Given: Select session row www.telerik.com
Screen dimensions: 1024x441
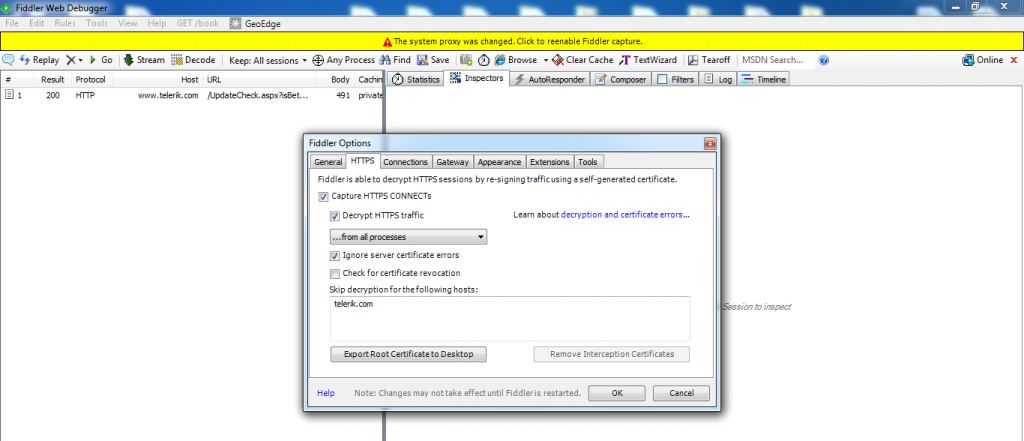Looking at the screenshot, I should coord(191,95).
